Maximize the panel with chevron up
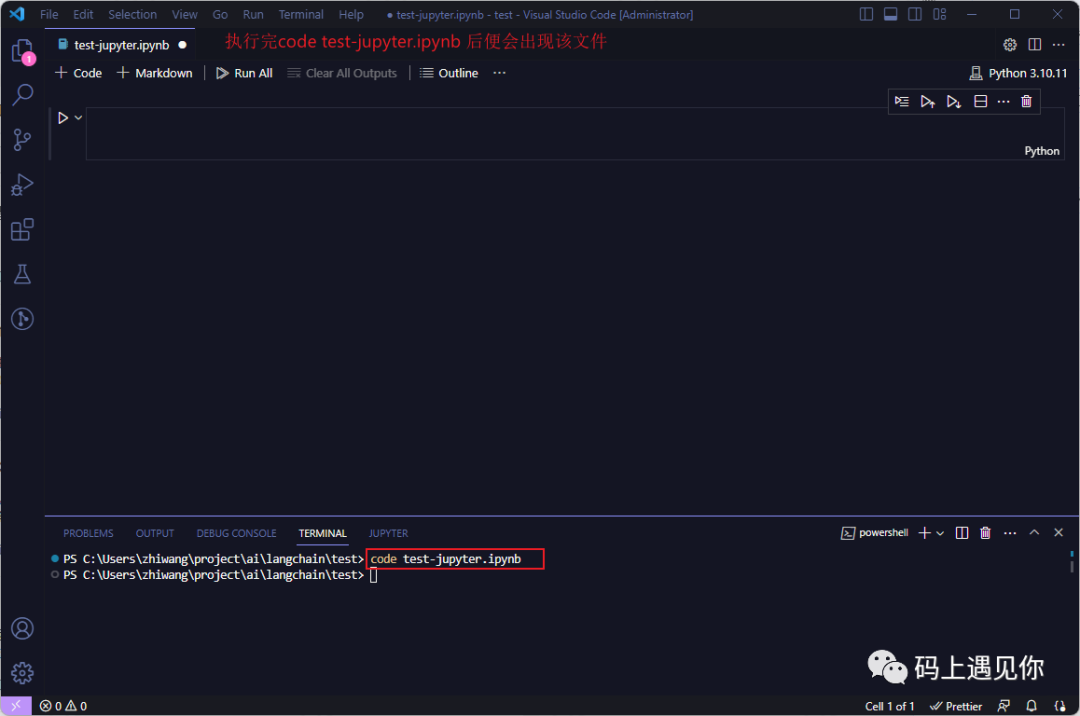The image size is (1080, 716). point(1034,532)
